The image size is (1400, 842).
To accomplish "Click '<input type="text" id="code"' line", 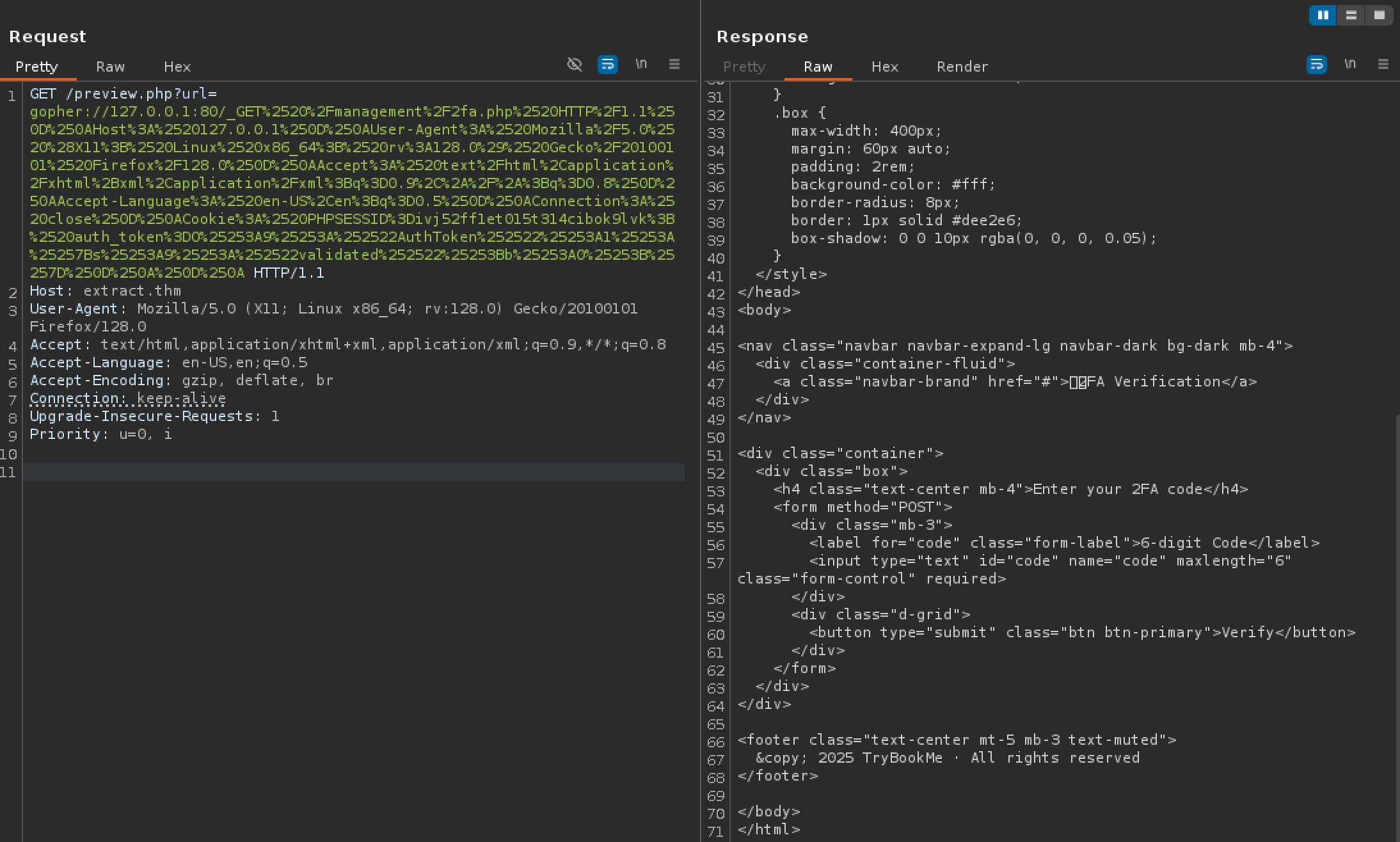I will 1014,569.
